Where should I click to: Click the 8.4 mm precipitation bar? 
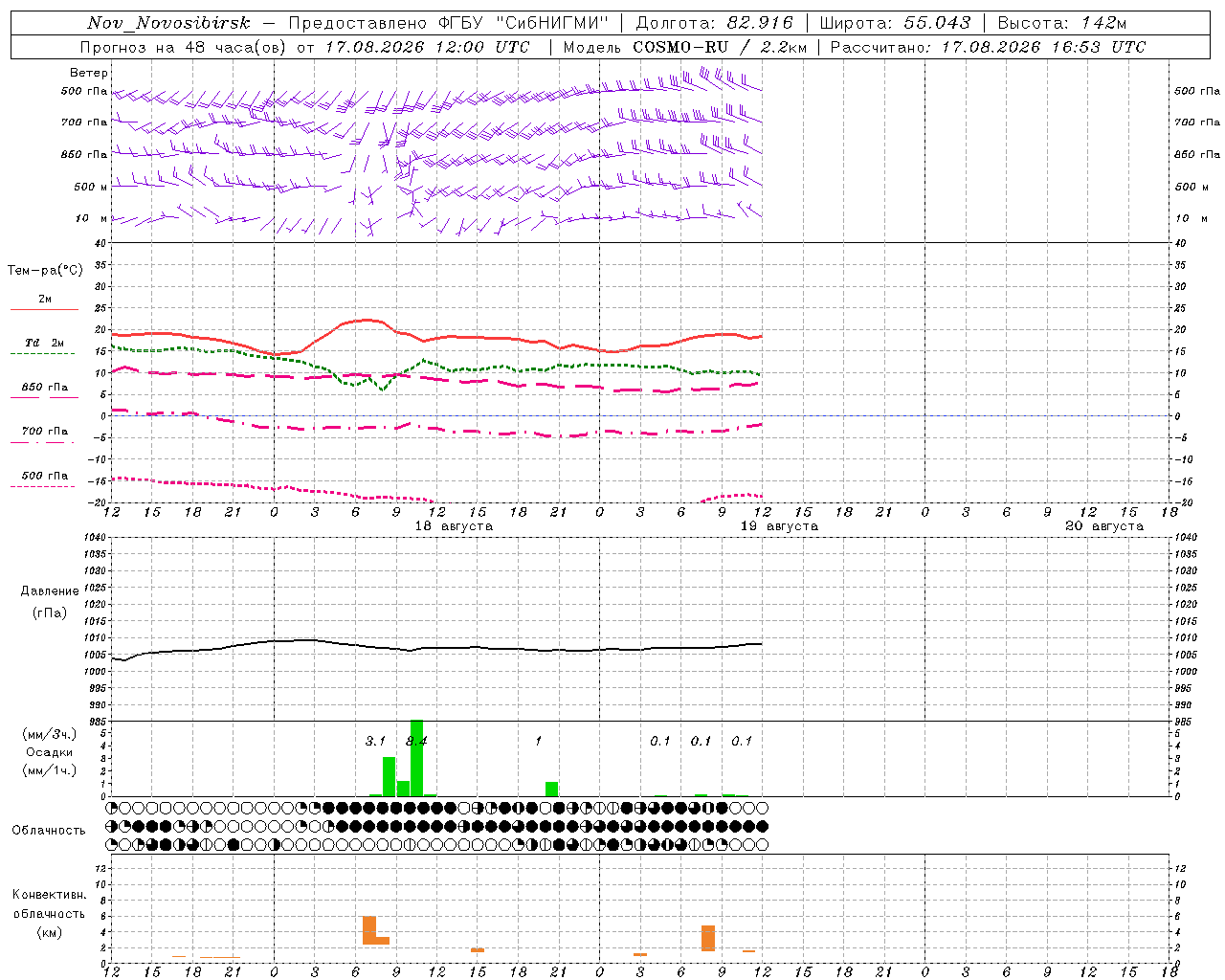[416, 758]
